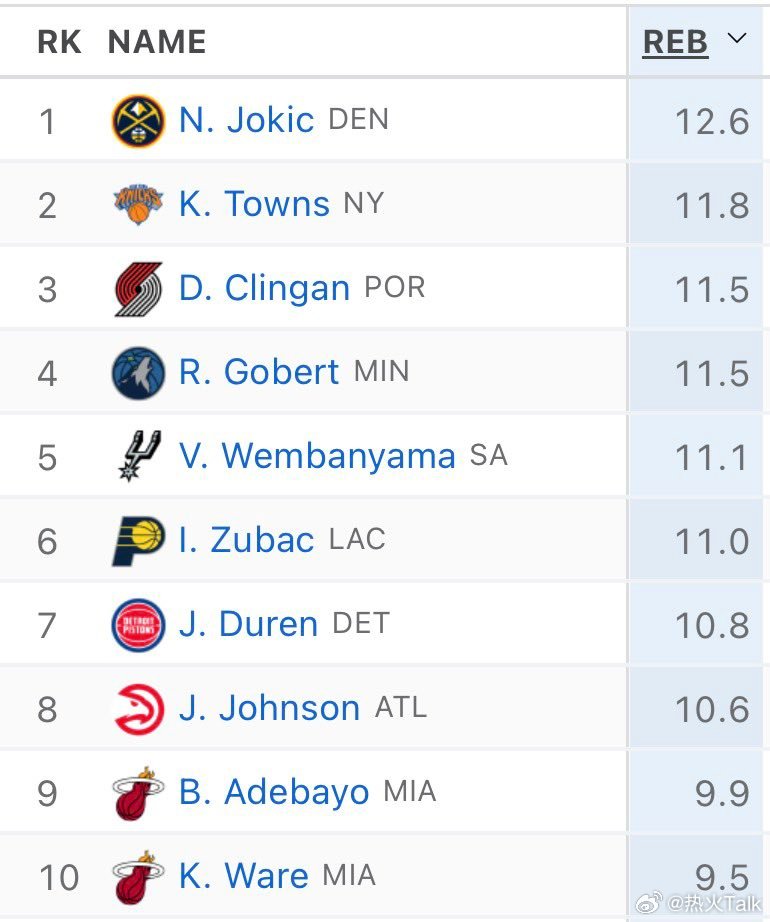Open the REB sort dropdown chevron

click(737, 41)
